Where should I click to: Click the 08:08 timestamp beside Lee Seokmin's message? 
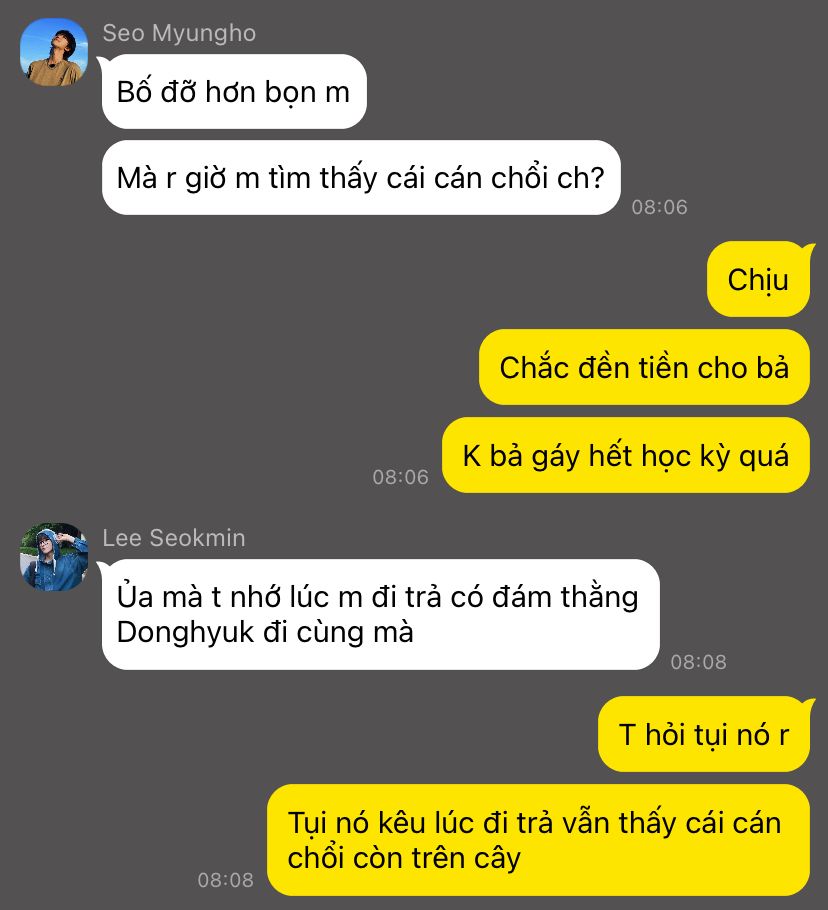pos(699,662)
